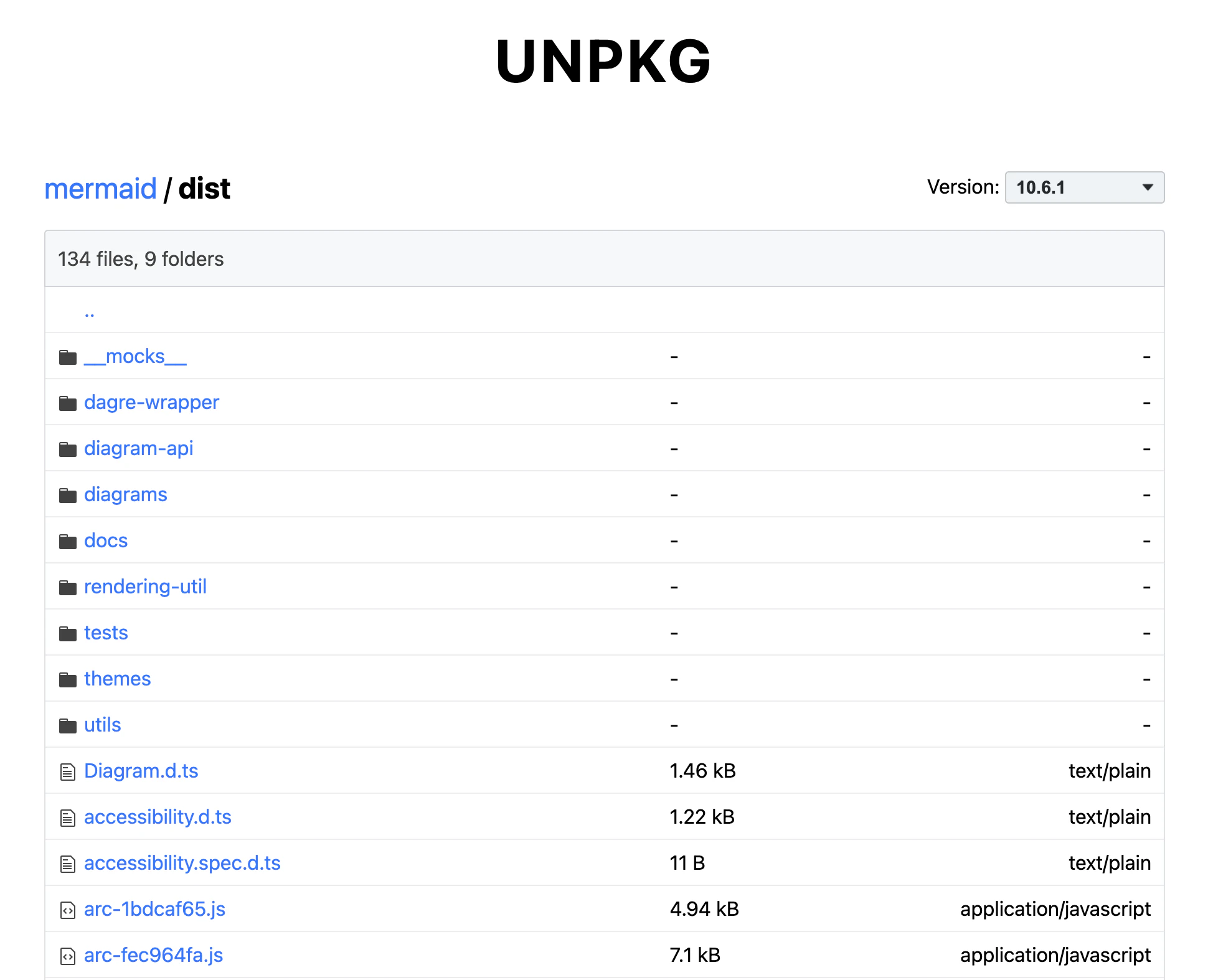Click the accessibility.spec.d.ts file icon
Viewport: 1208px width, 980px height.
click(x=67, y=864)
